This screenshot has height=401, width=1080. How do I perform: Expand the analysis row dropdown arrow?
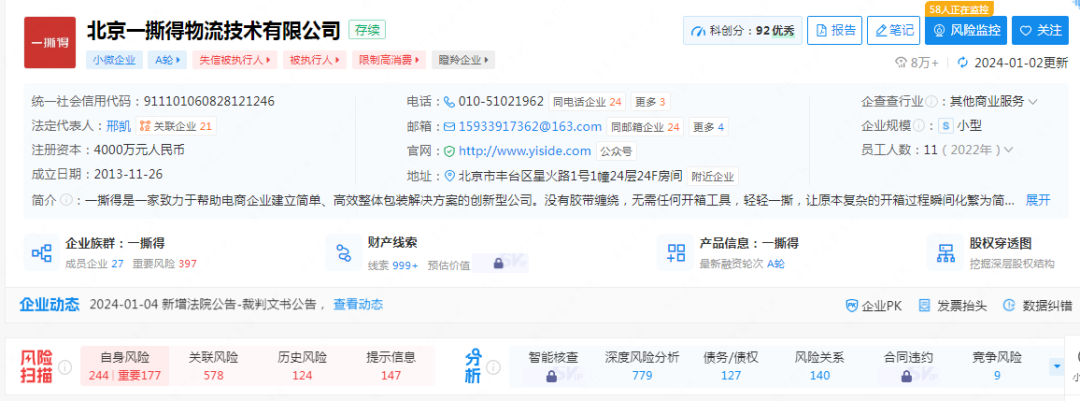[1057, 367]
